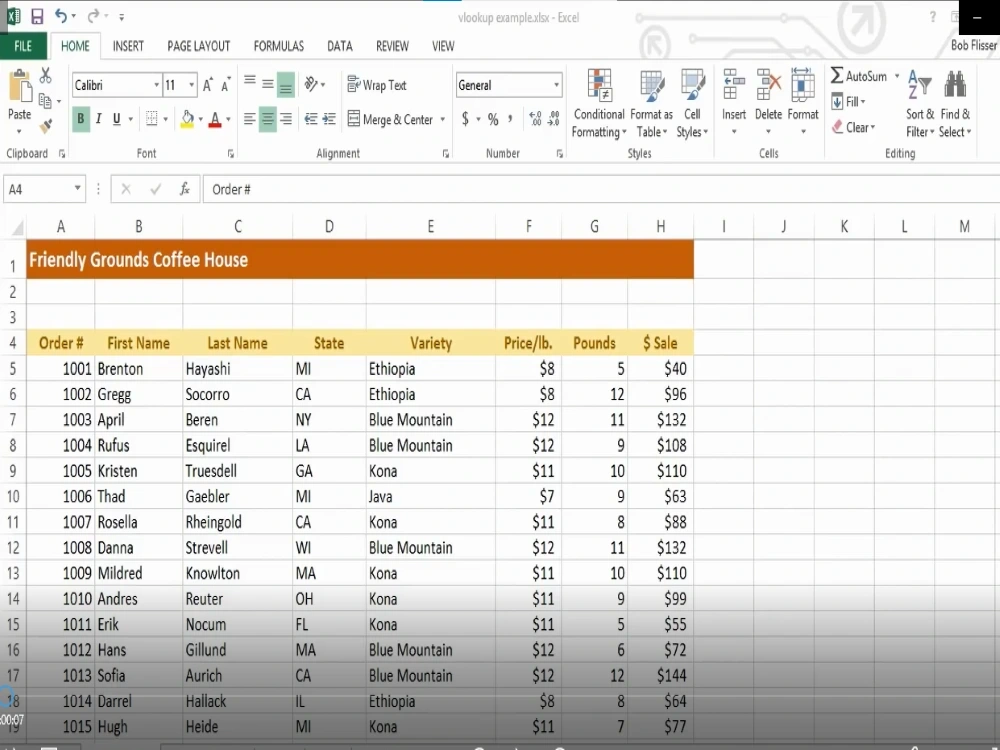Increase font size with the large A
1000x750 pixels.
(x=207, y=85)
